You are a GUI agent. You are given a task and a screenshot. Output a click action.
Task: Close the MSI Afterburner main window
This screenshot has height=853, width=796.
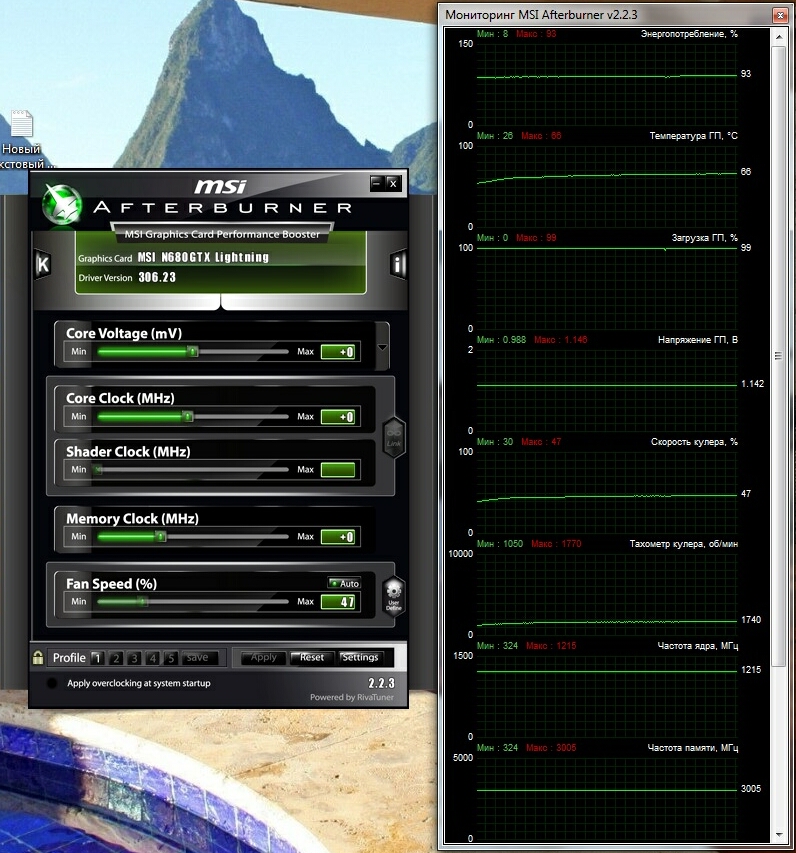tap(393, 183)
